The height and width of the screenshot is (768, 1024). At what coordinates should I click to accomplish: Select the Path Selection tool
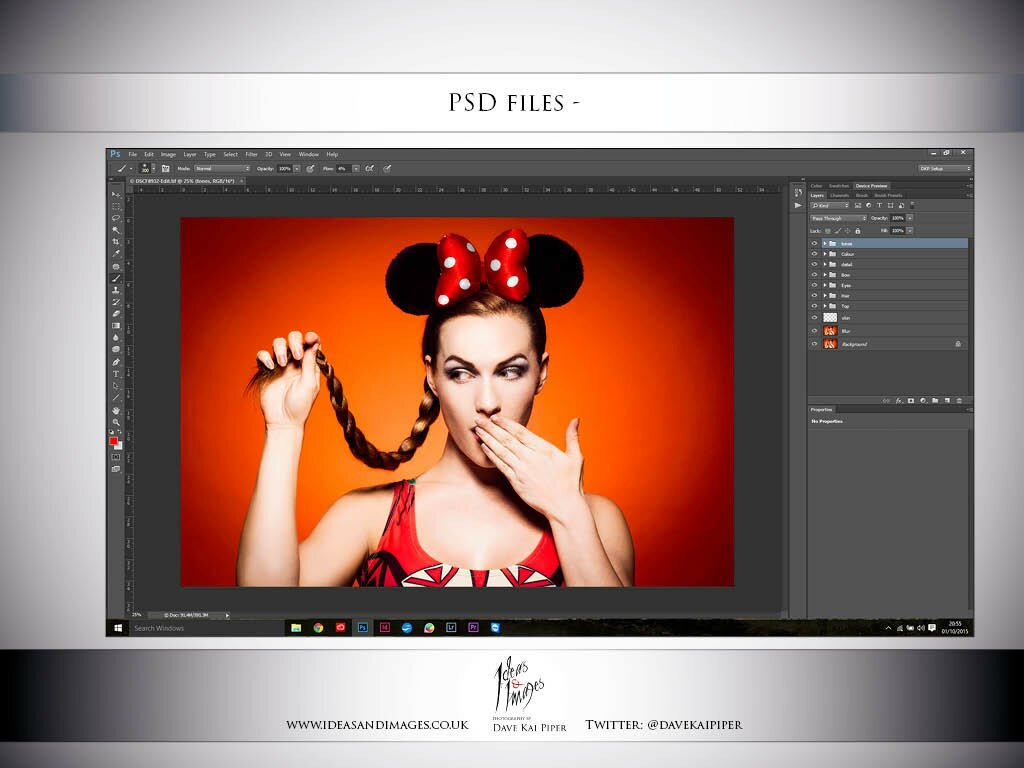click(116, 386)
